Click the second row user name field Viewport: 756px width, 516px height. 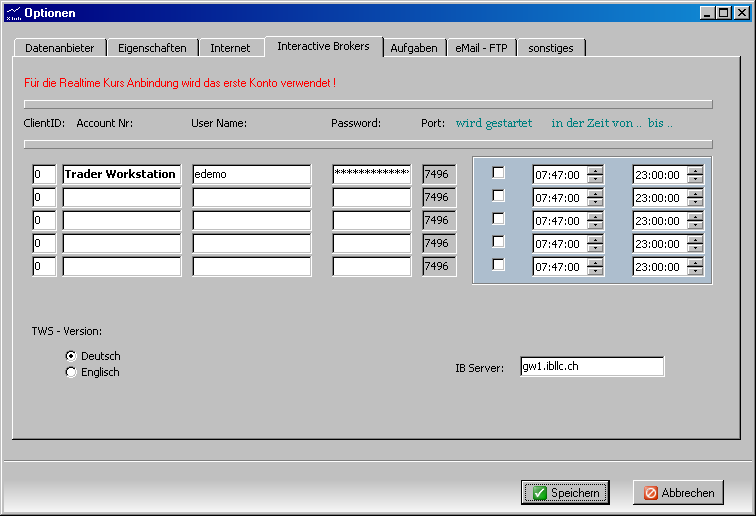(x=252, y=197)
